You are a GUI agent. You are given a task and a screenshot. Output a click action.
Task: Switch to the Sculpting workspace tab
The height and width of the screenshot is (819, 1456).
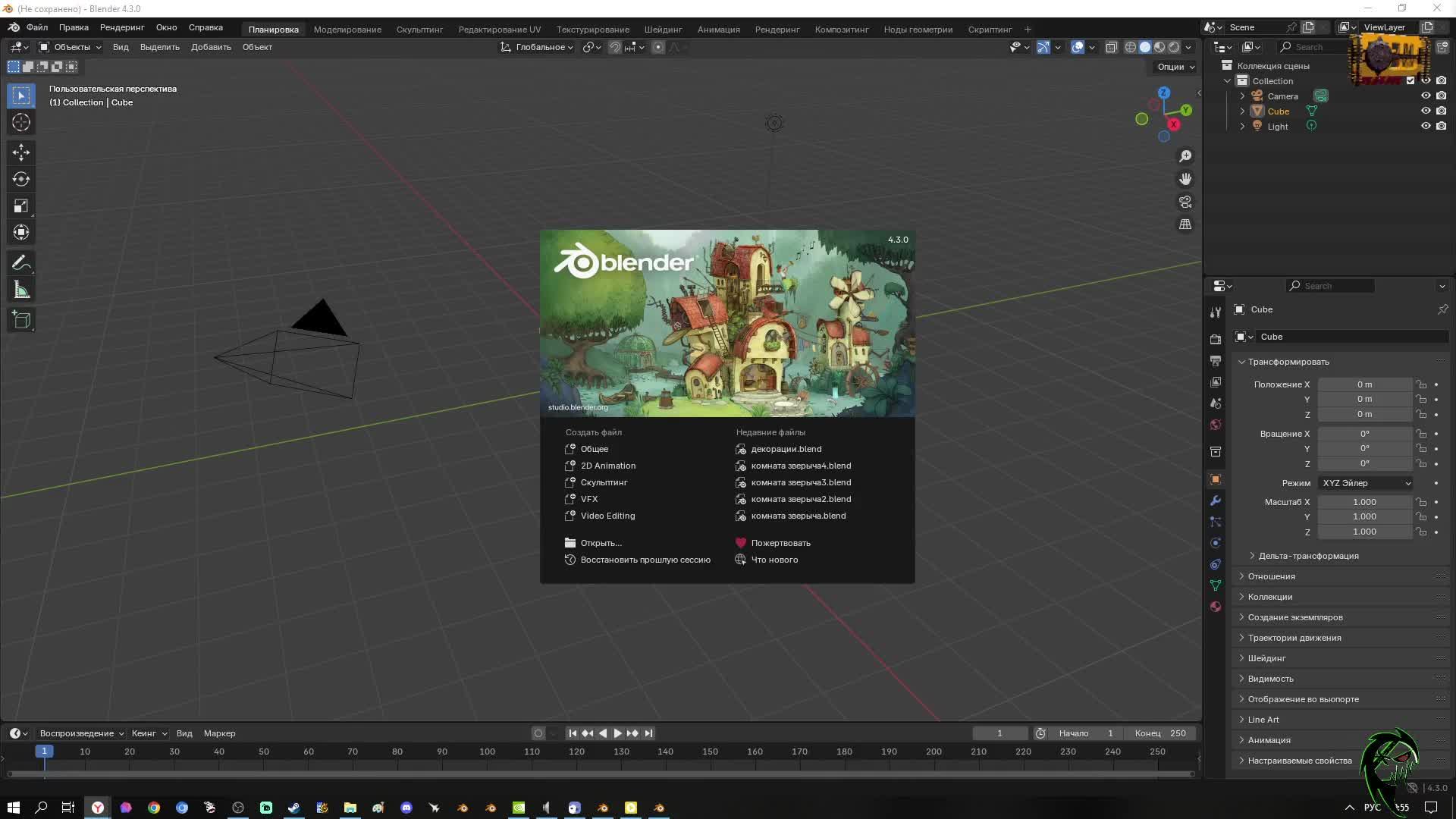[419, 30]
